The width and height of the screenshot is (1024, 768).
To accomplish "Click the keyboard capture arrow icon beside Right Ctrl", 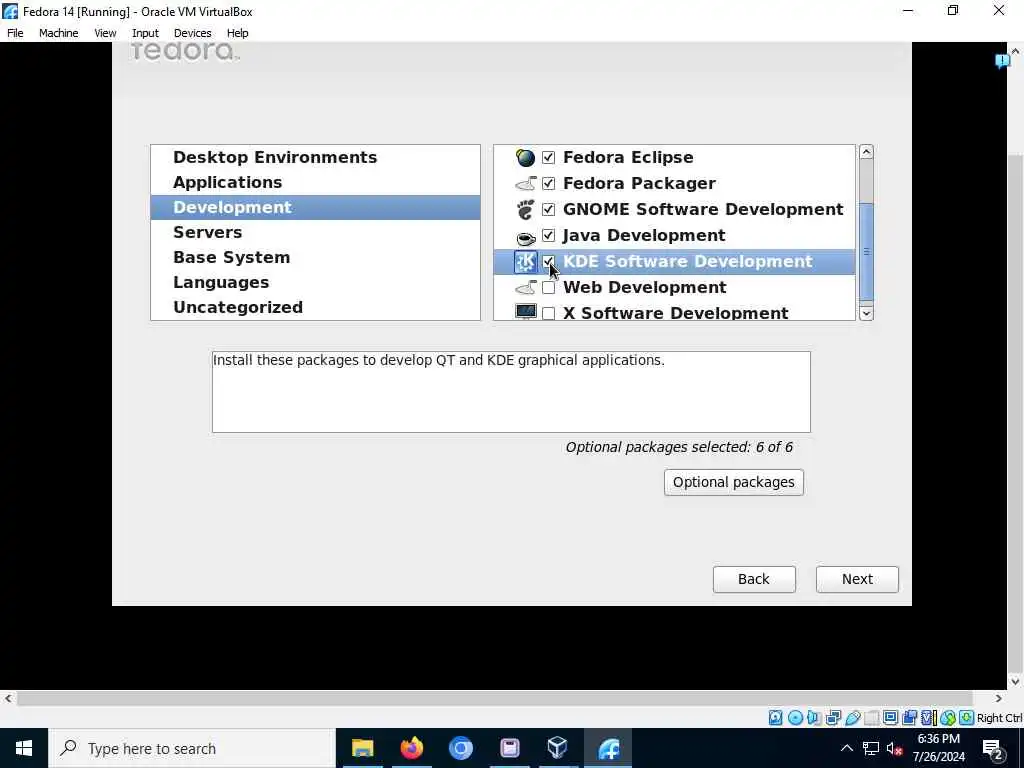I will tap(967, 718).
